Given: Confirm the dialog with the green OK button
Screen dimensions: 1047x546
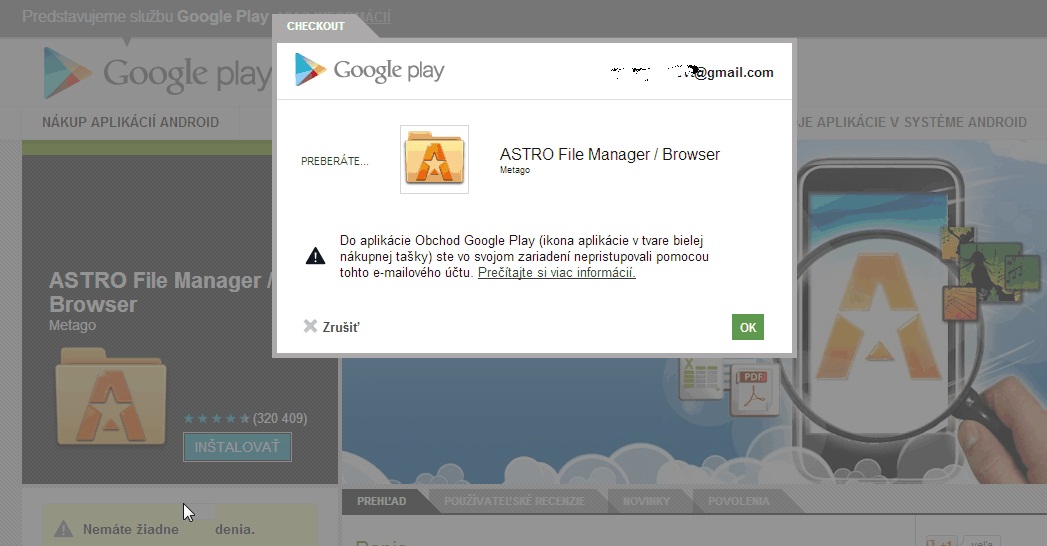Looking at the screenshot, I should point(747,327).
